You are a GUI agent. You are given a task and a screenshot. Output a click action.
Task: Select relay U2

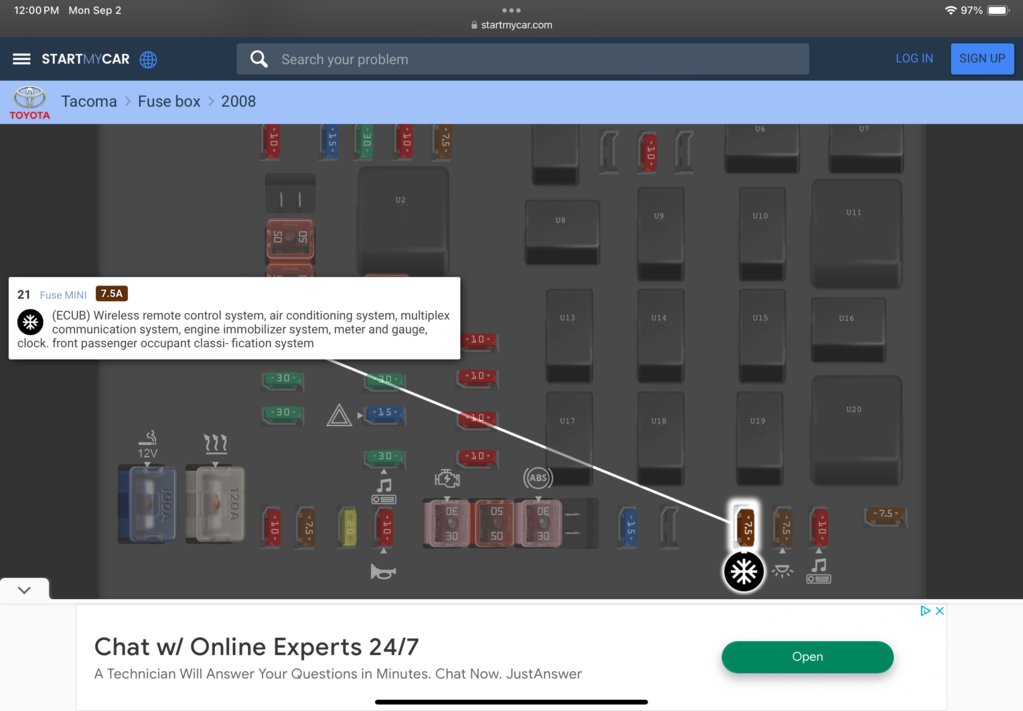pos(403,220)
